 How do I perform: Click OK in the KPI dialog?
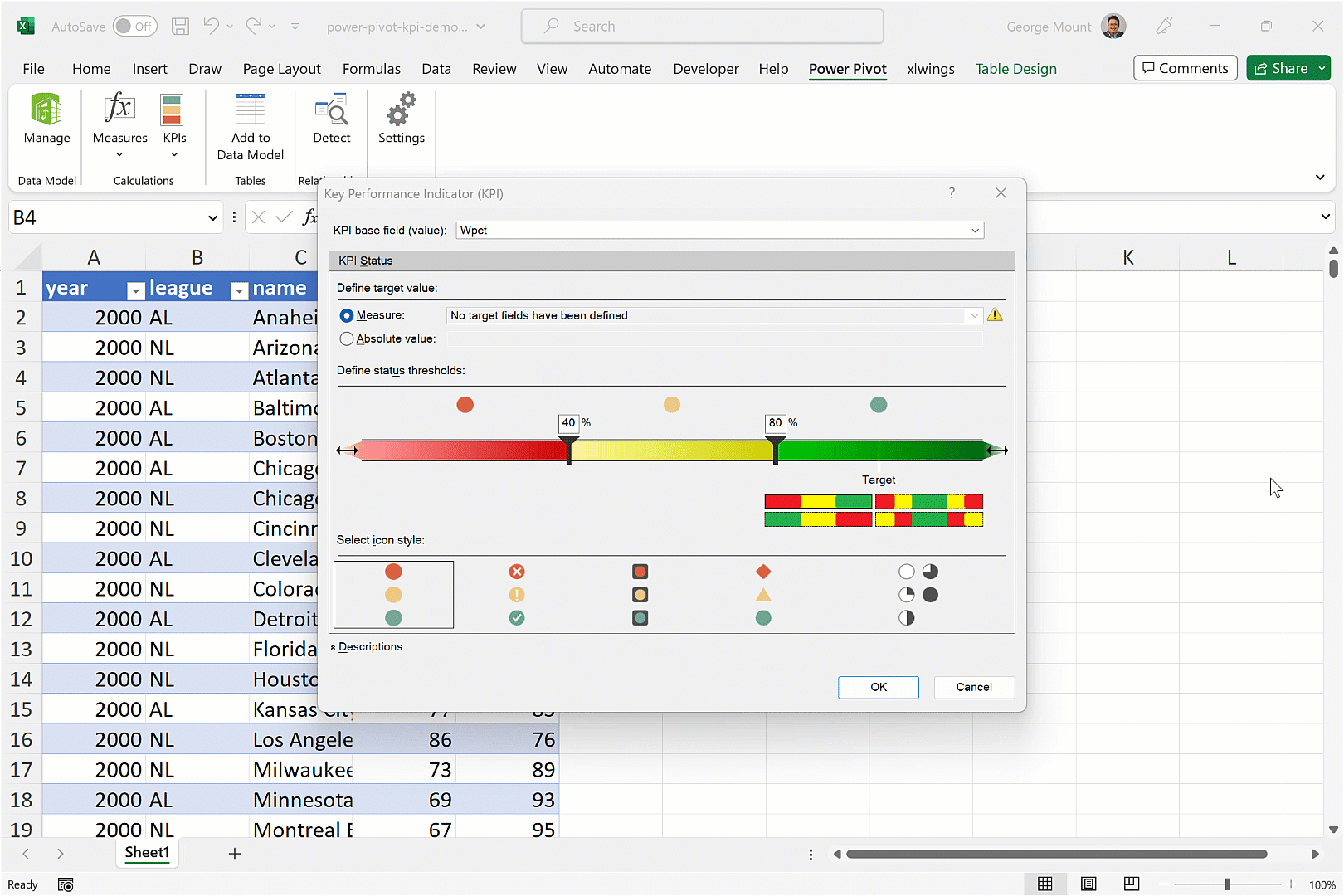click(x=878, y=687)
